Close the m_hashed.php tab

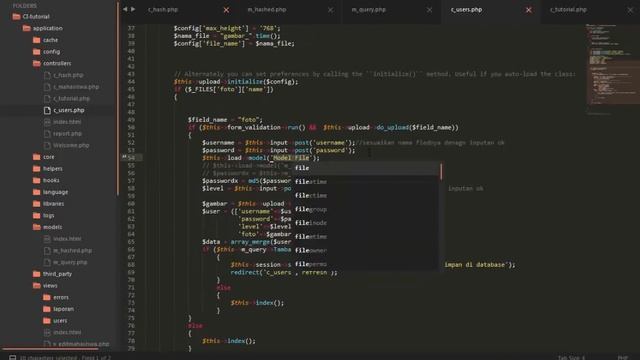tap(330, 10)
